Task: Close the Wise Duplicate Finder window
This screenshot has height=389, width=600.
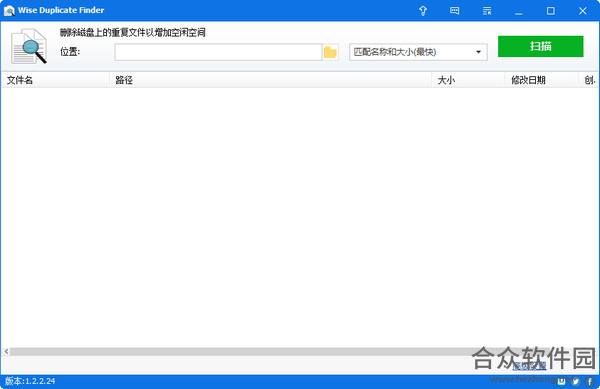Action: (582, 11)
